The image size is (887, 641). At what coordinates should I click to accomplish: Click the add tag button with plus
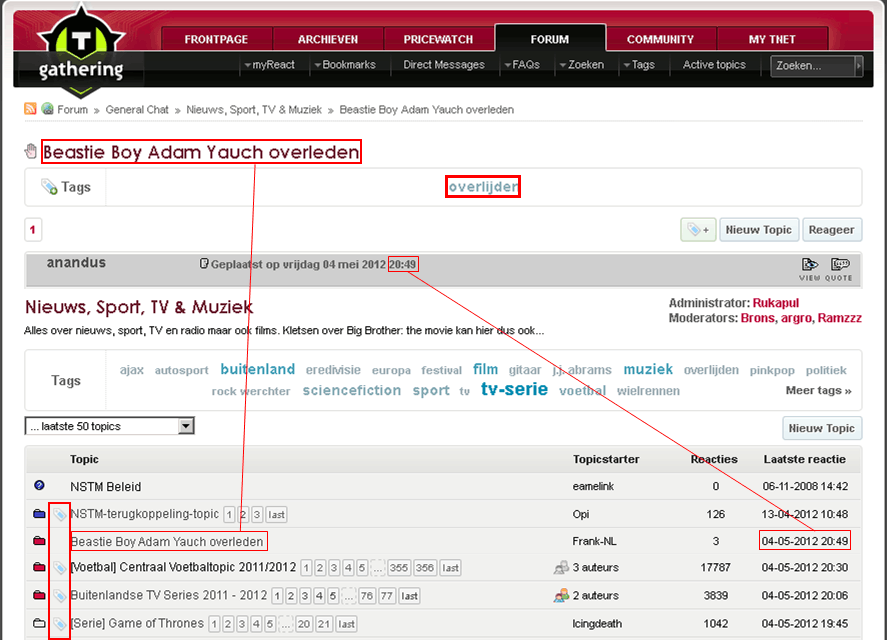click(698, 230)
